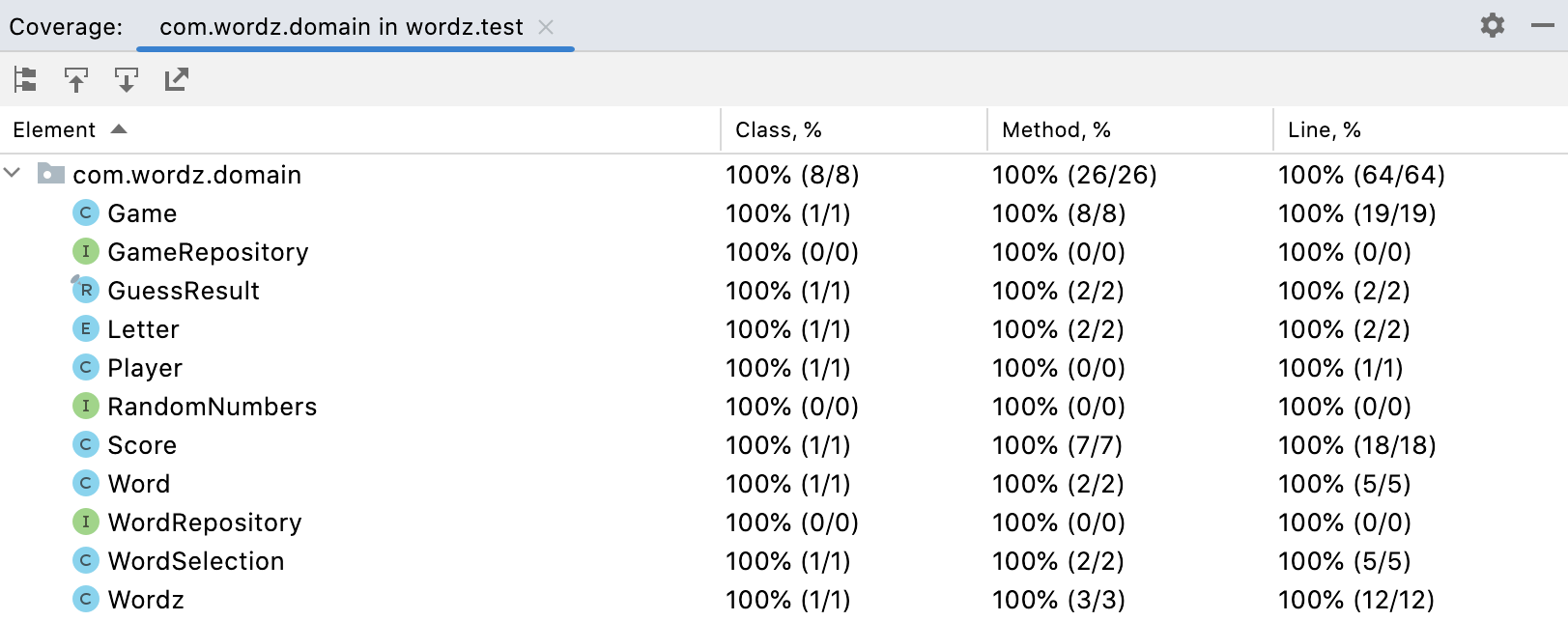Select the RandomNumbers interface row

784,406
